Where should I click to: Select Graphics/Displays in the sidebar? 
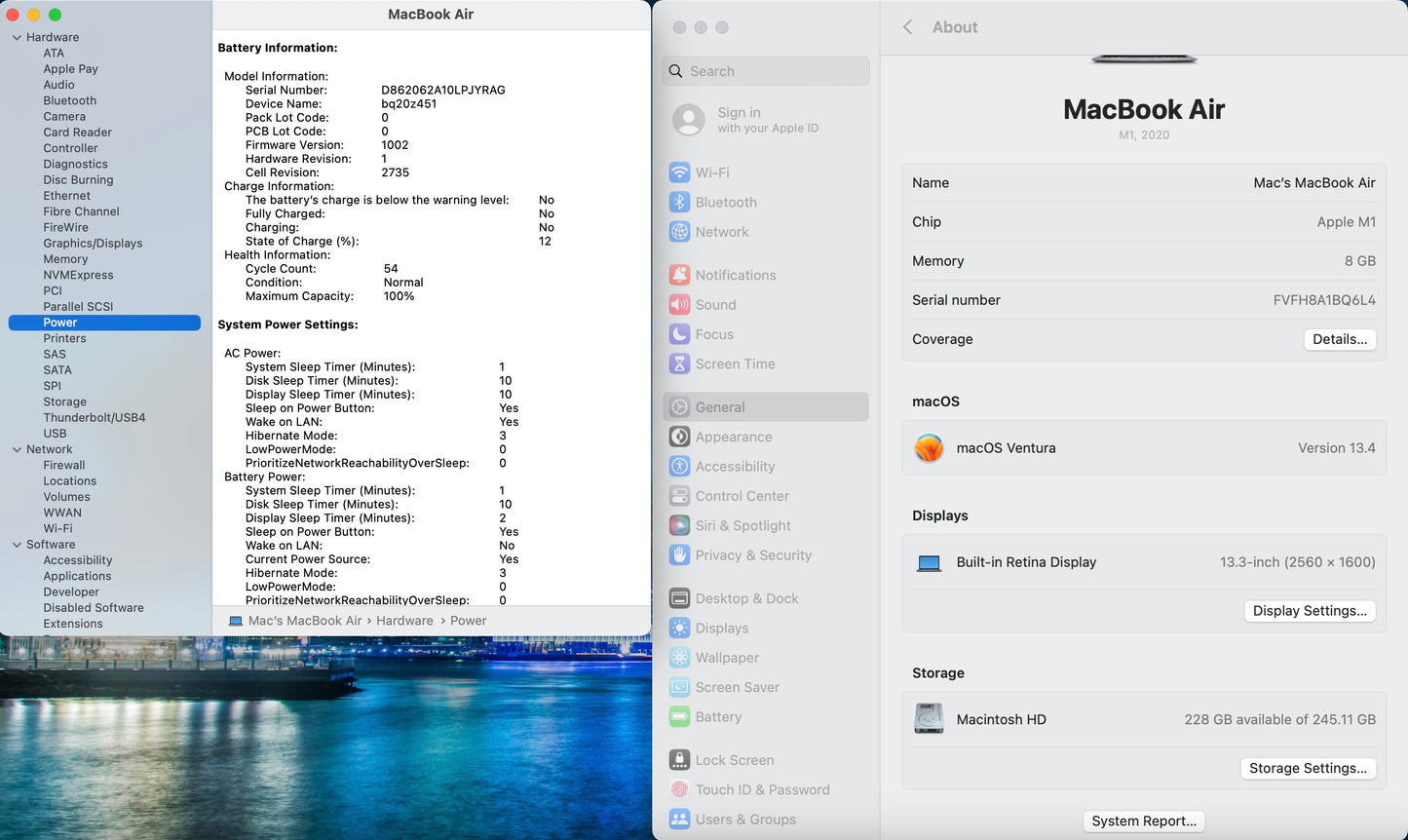click(x=93, y=243)
